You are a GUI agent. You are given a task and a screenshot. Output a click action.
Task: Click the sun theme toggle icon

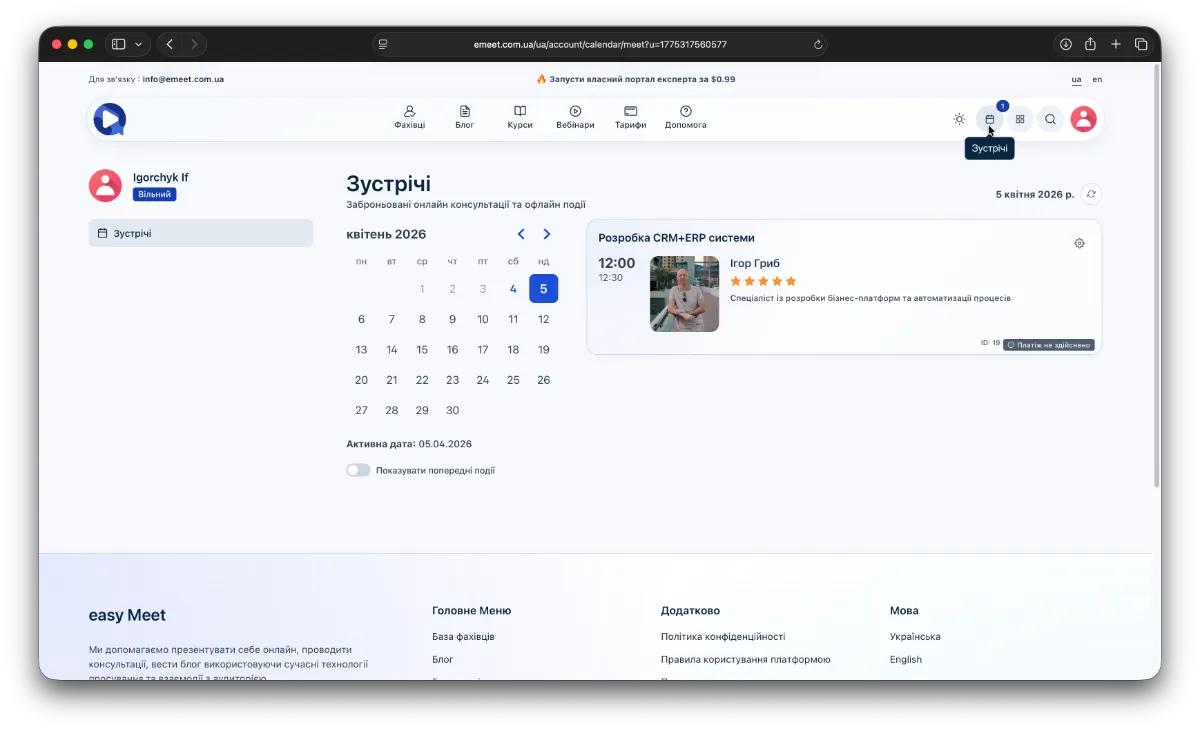[x=959, y=119]
